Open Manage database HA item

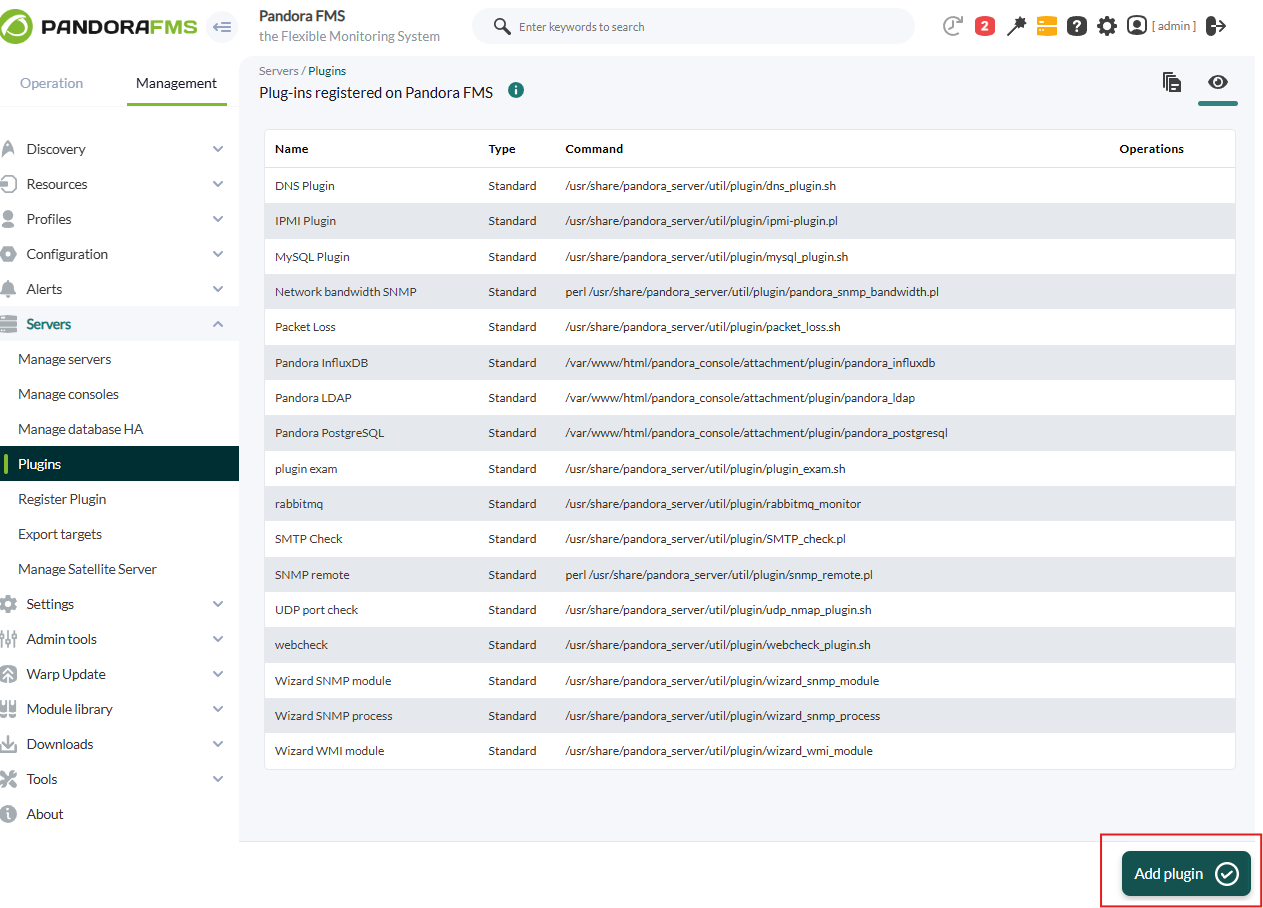tap(81, 429)
